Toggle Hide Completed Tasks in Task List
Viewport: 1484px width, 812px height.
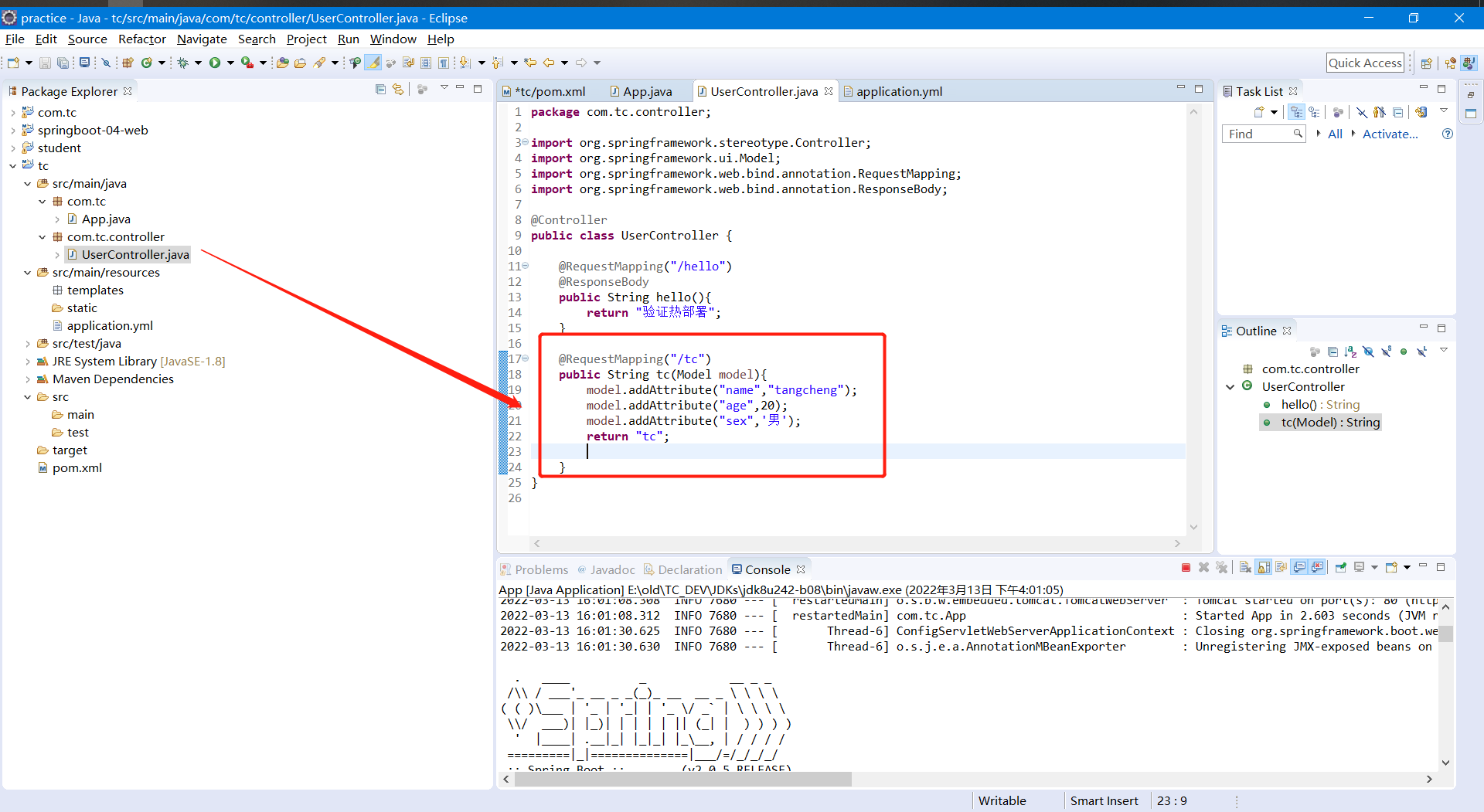[x=1362, y=112]
